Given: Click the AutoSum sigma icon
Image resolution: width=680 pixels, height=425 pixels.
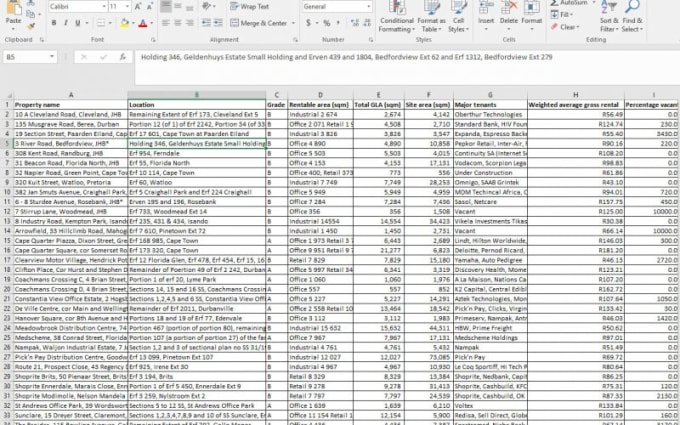Looking at the screenshot, I should (x=554, y=3).
